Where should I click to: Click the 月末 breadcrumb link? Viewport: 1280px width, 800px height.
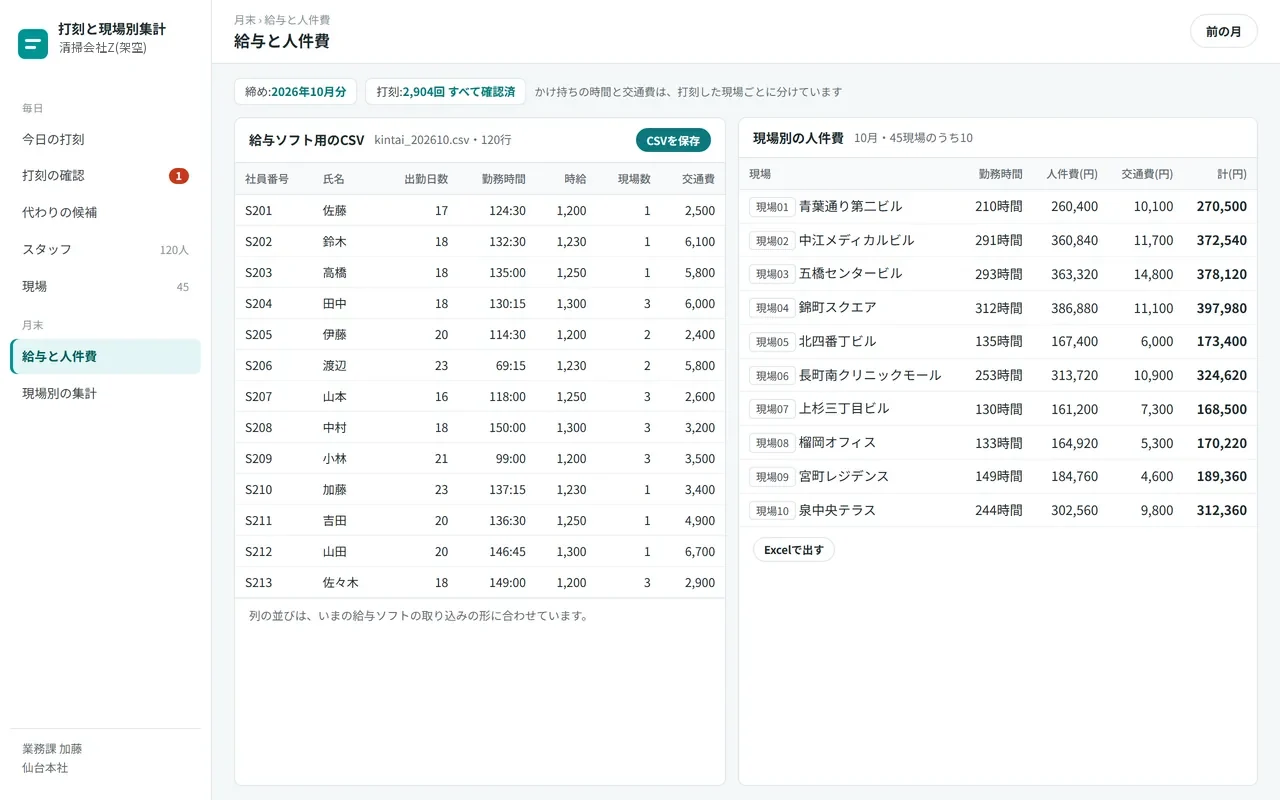click(x=244, y=20)
